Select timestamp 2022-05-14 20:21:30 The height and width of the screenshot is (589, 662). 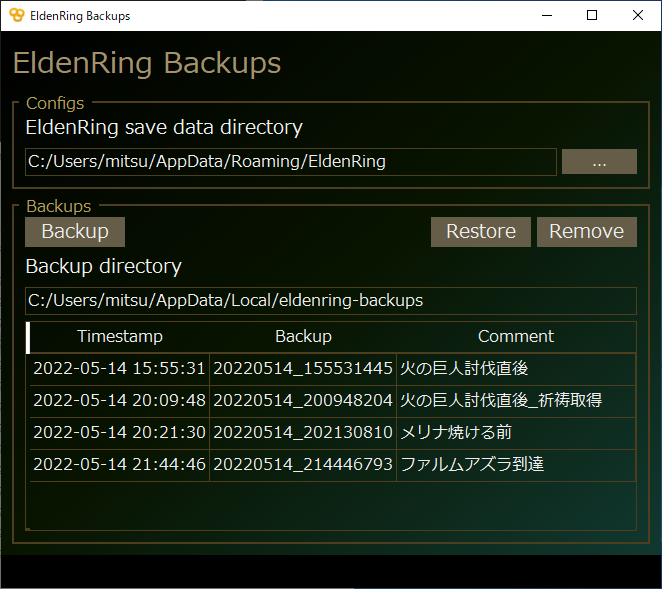[119, 432]
